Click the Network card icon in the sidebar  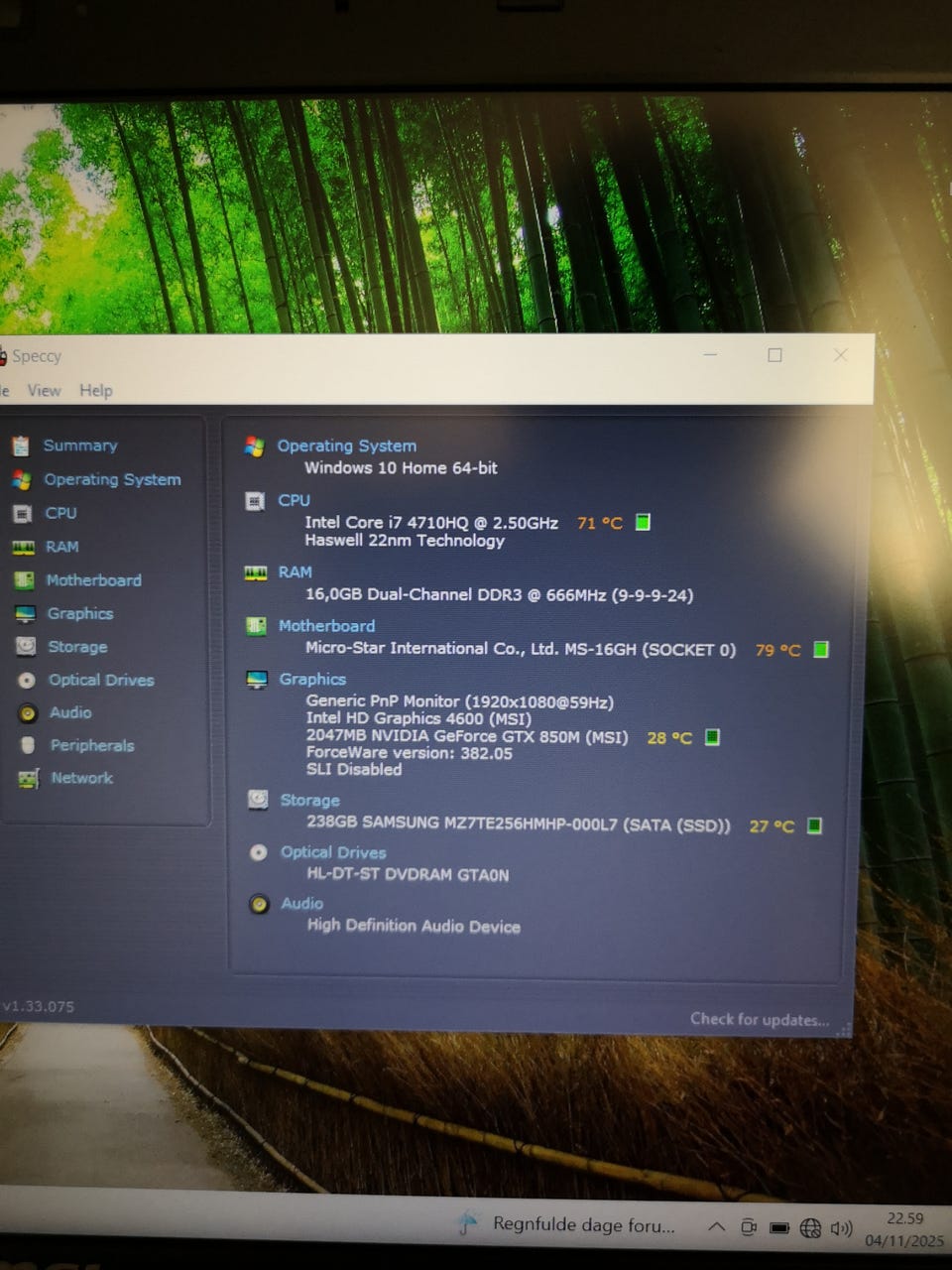[29, 779]
